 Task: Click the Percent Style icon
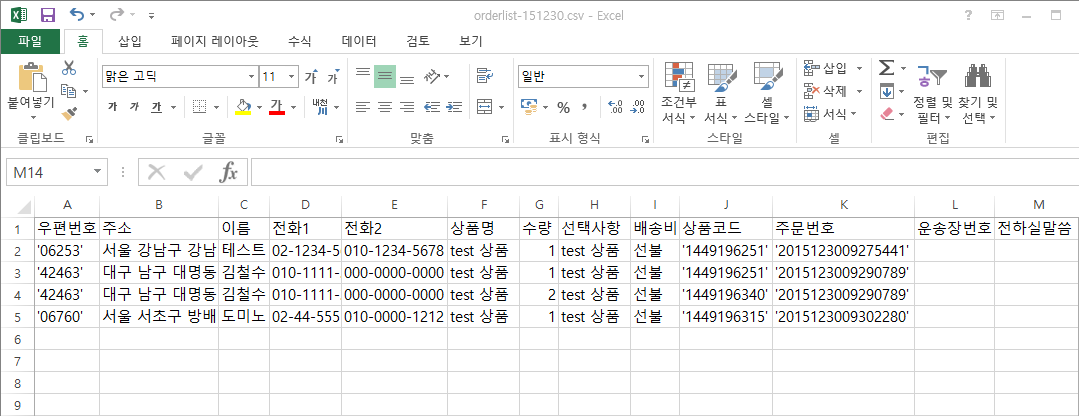tap(563, 107)
